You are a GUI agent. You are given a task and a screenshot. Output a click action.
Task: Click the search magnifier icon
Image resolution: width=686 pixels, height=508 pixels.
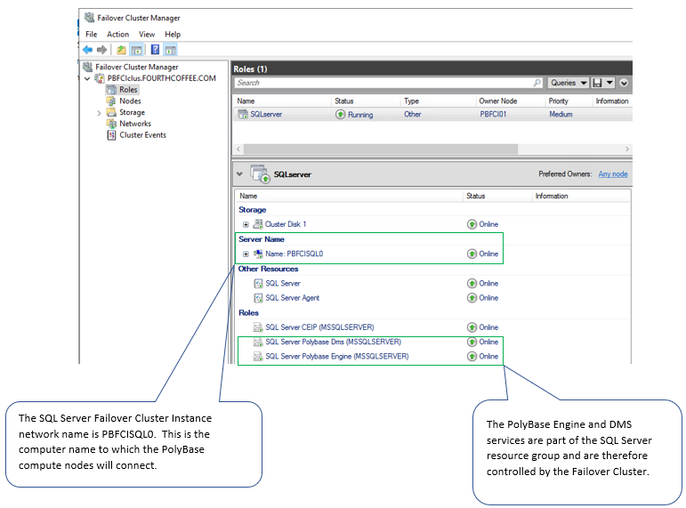[x=537, y=83]
